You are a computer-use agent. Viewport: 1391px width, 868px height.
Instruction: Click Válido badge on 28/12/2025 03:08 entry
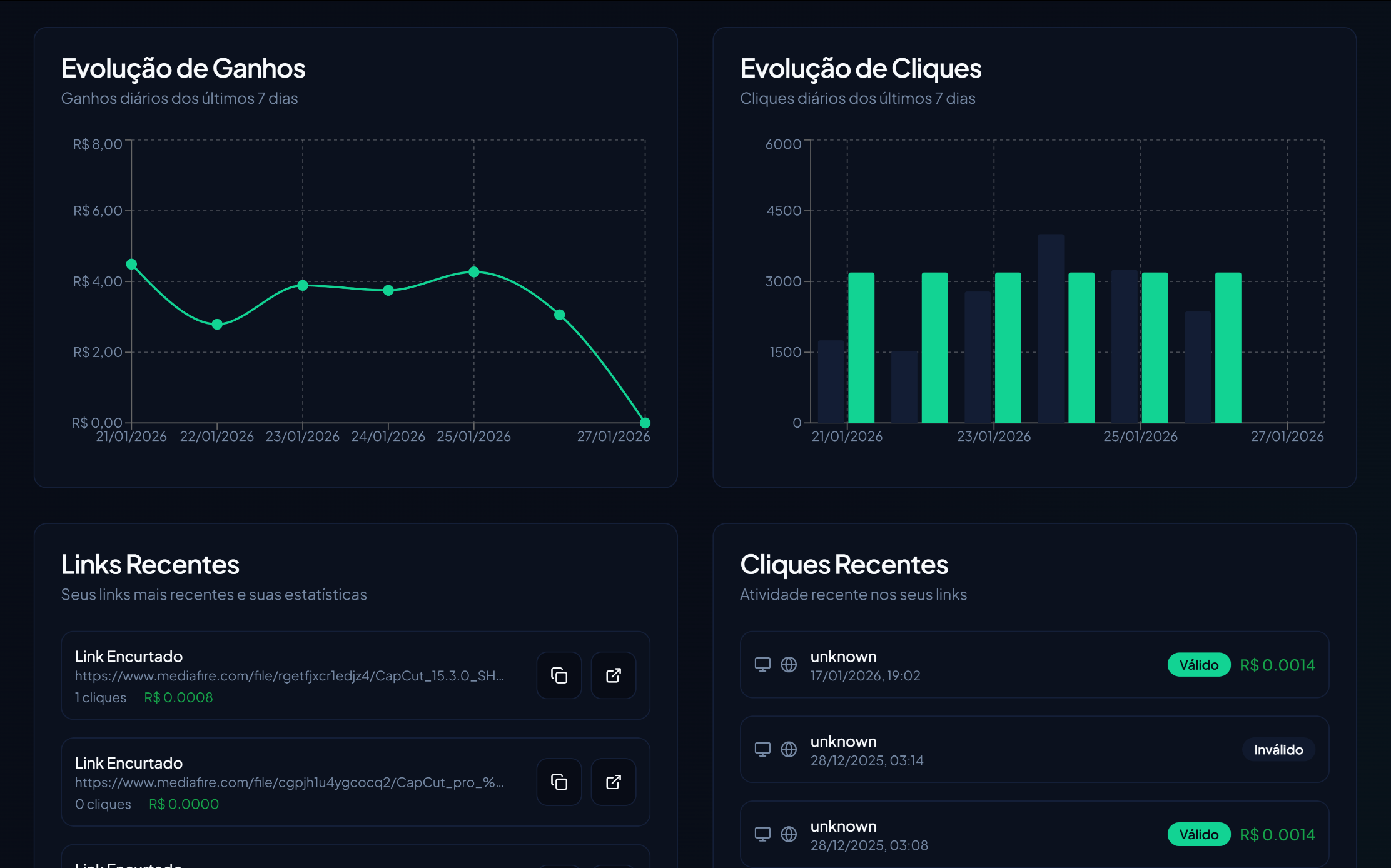[x=1198, y=834]
